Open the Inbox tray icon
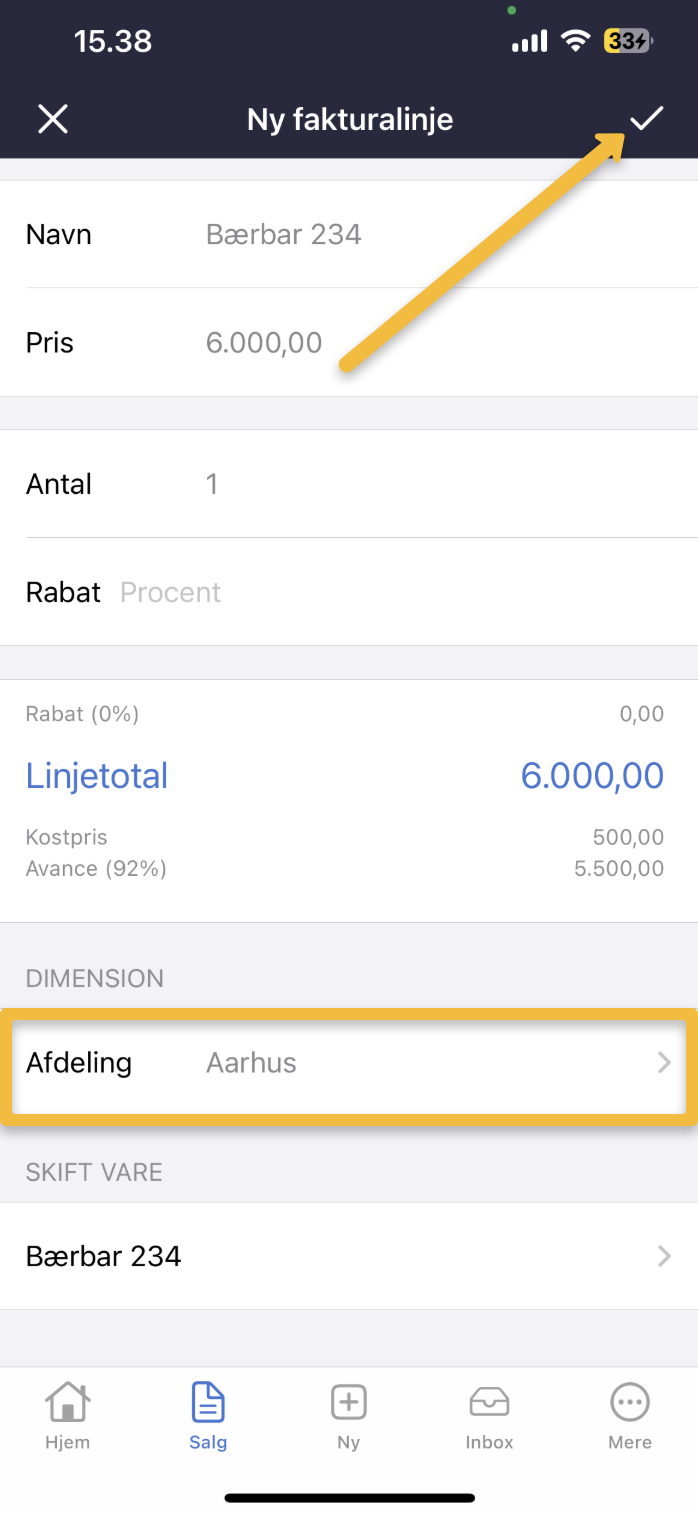698x1514 pixels. tap(489, 1402)
